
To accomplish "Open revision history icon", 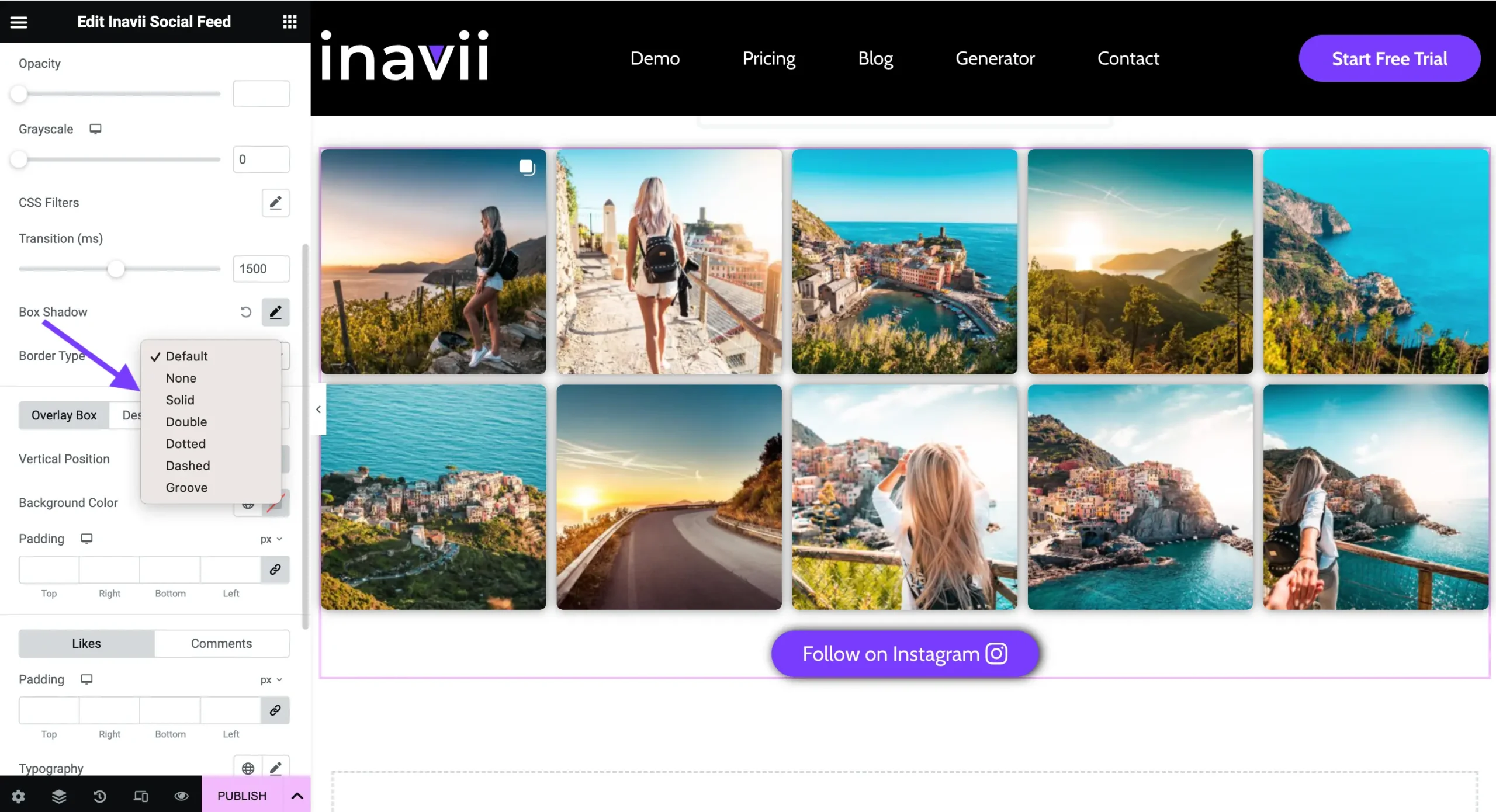I will tap(100, 796).
